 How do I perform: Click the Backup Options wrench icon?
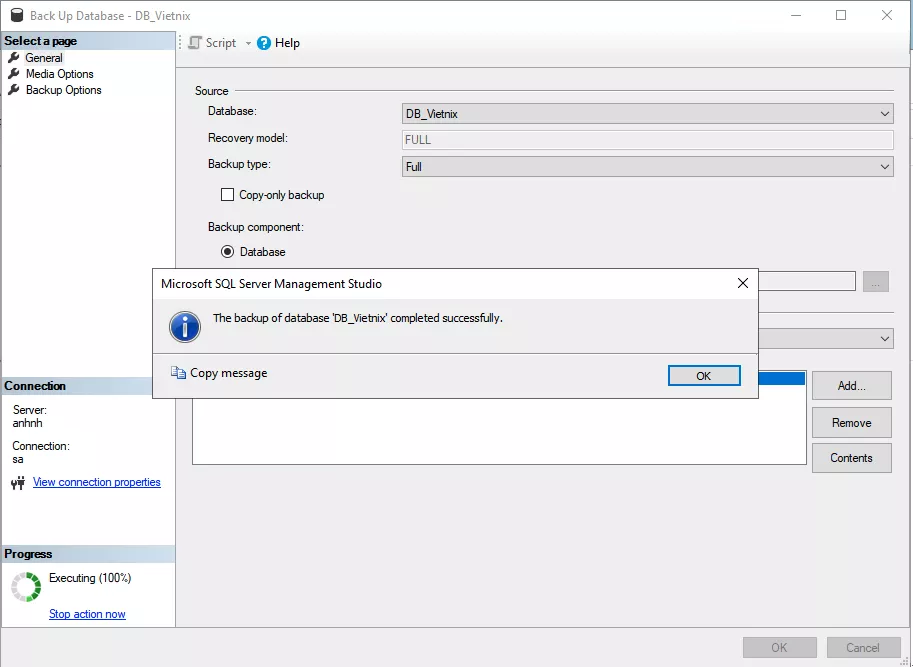14,90
